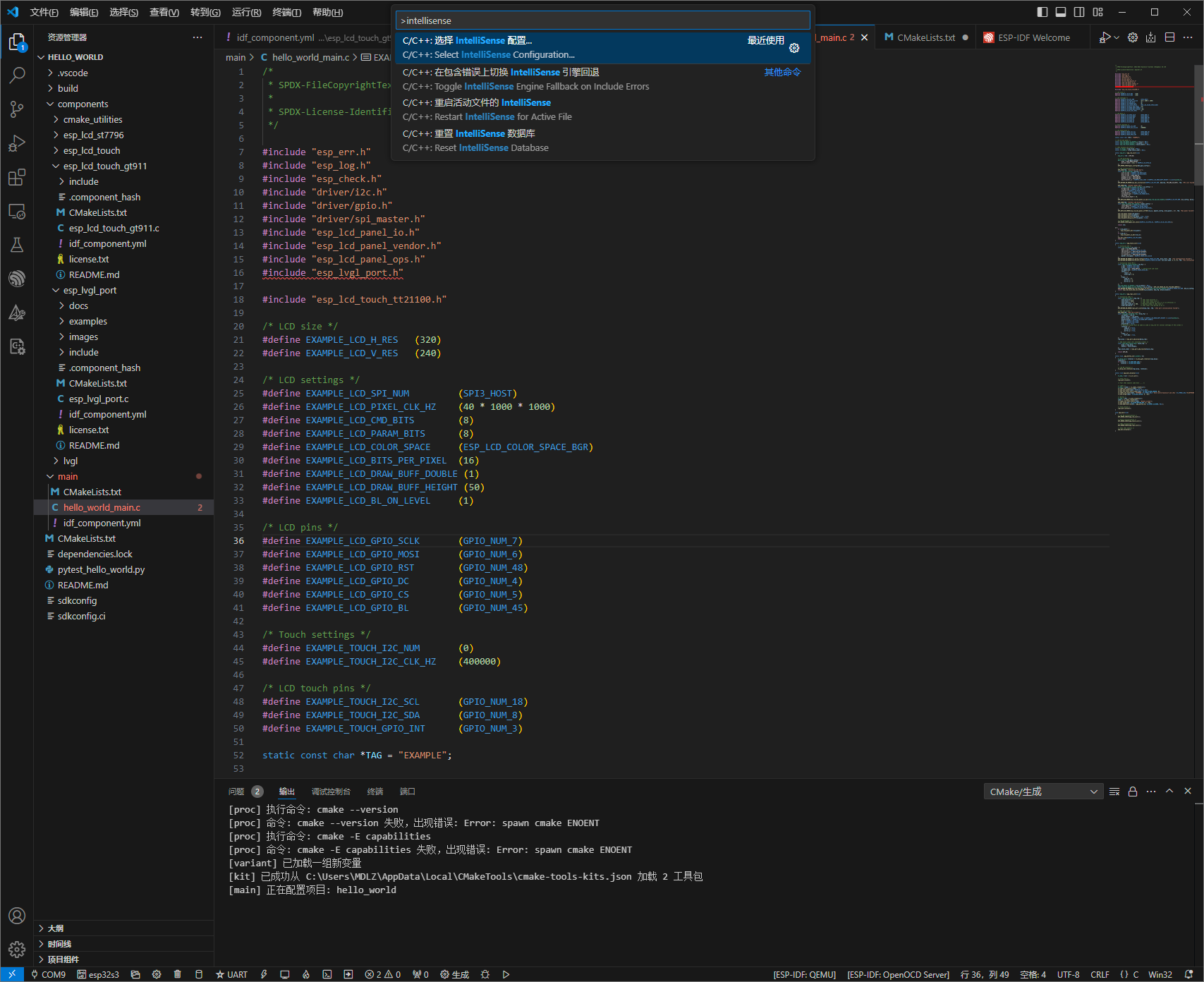
Task: Toggle the secondary sidebar visibility
Action: pos(1079,12)
